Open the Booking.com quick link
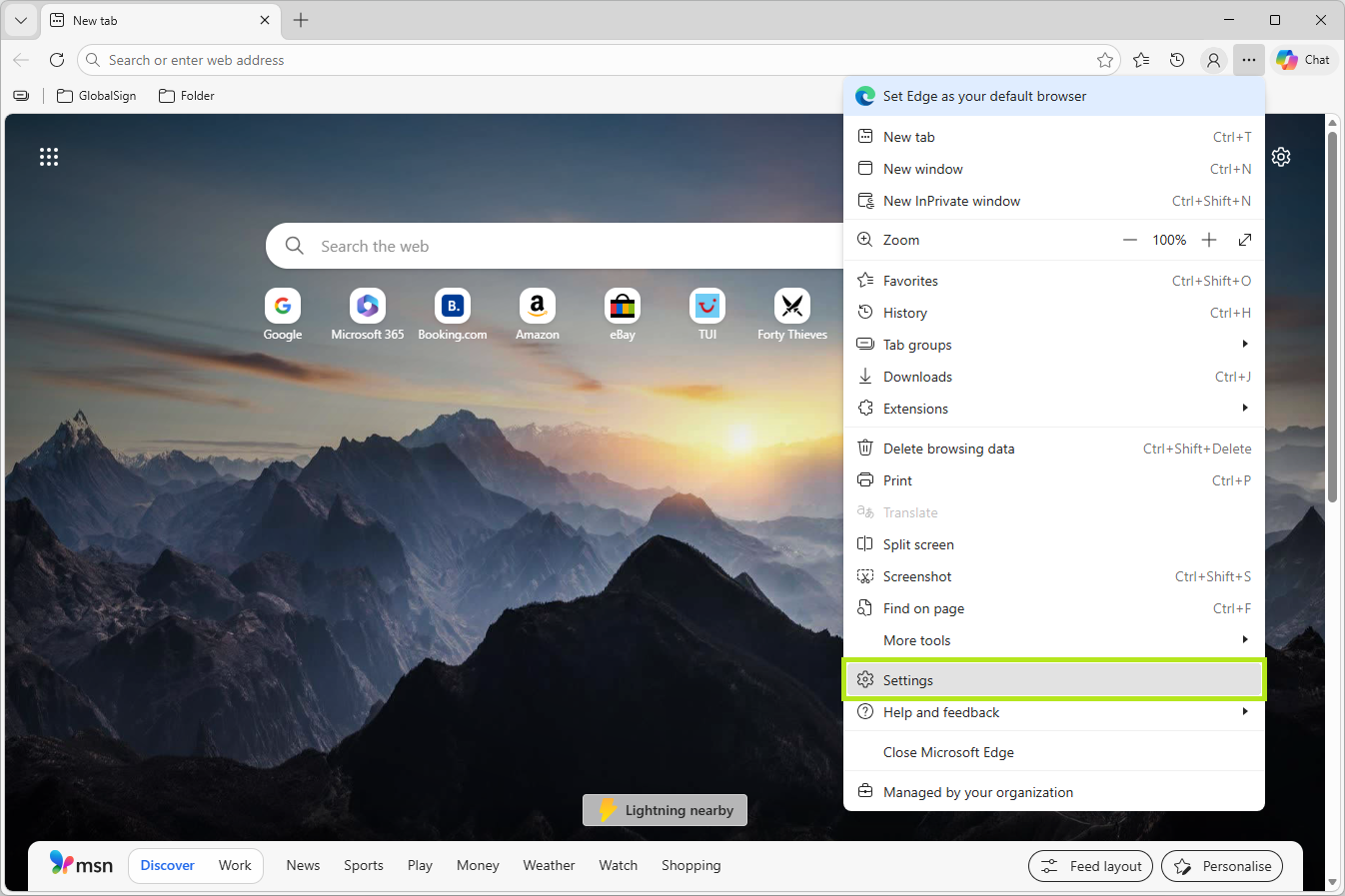Viewport: 1345px width, 896px height. click(453, 316)
